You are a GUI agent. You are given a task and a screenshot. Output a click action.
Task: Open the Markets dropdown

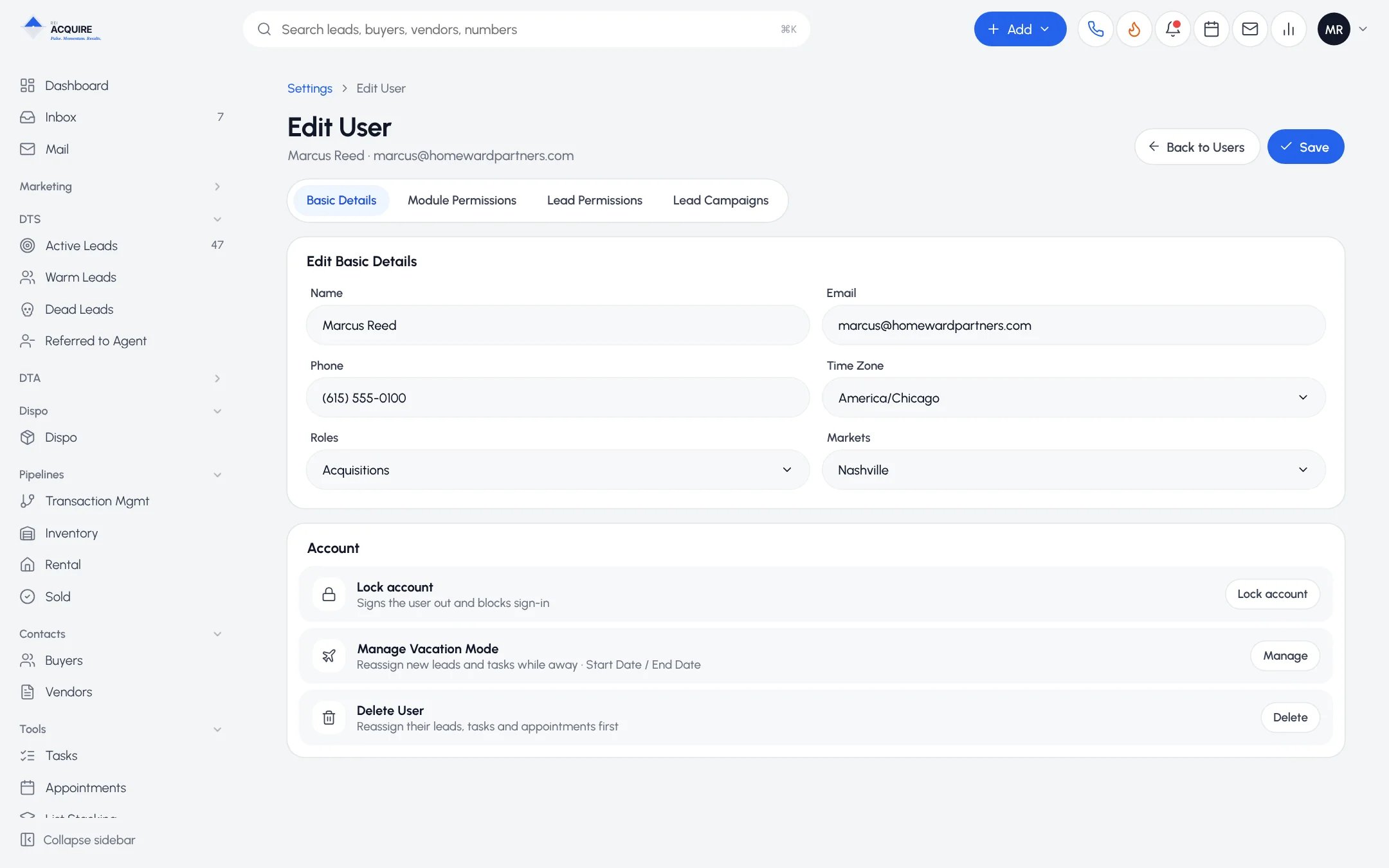(x=1073, y=470)
